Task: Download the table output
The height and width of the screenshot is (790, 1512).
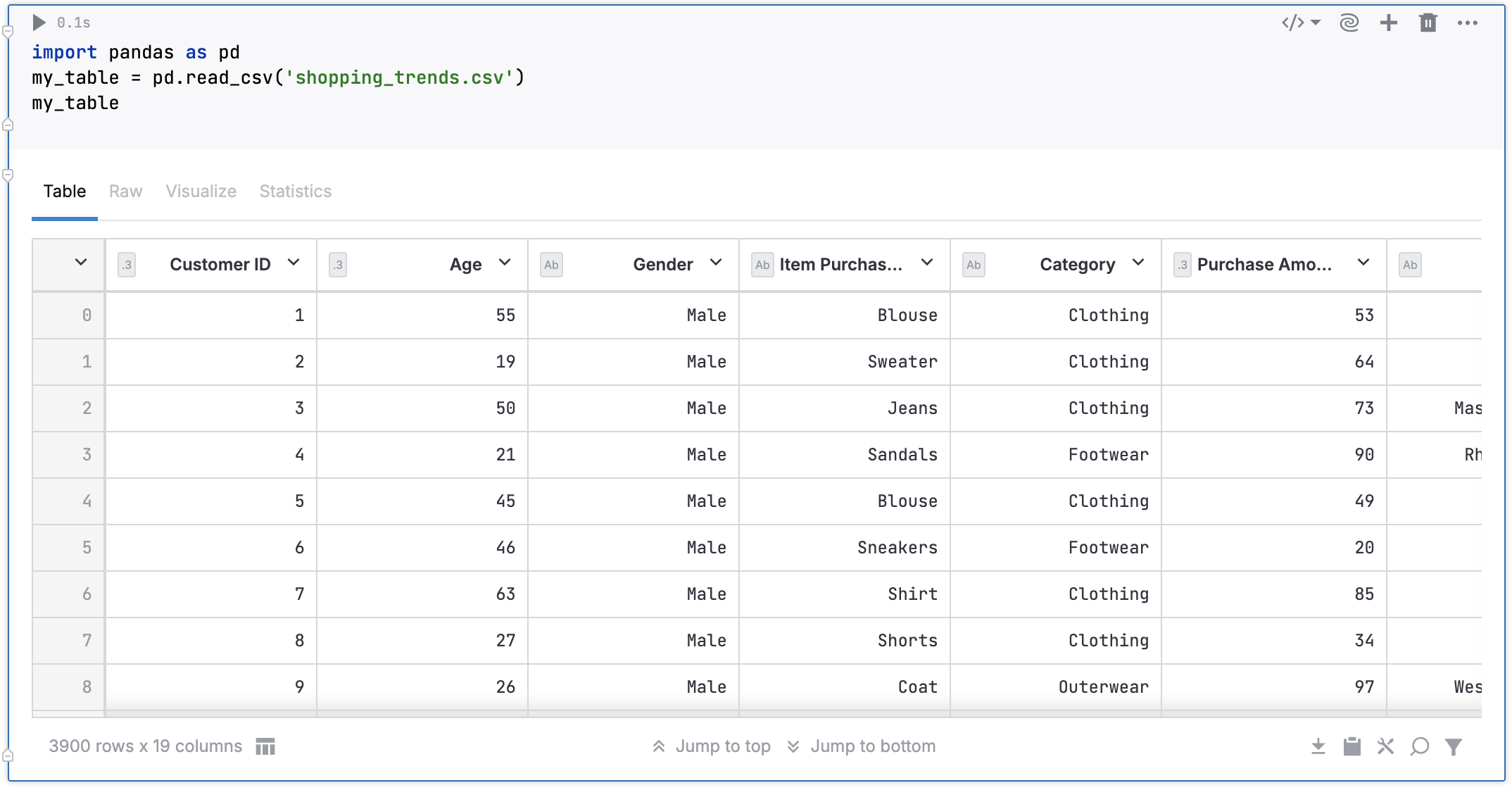Action: point(1318,746)
